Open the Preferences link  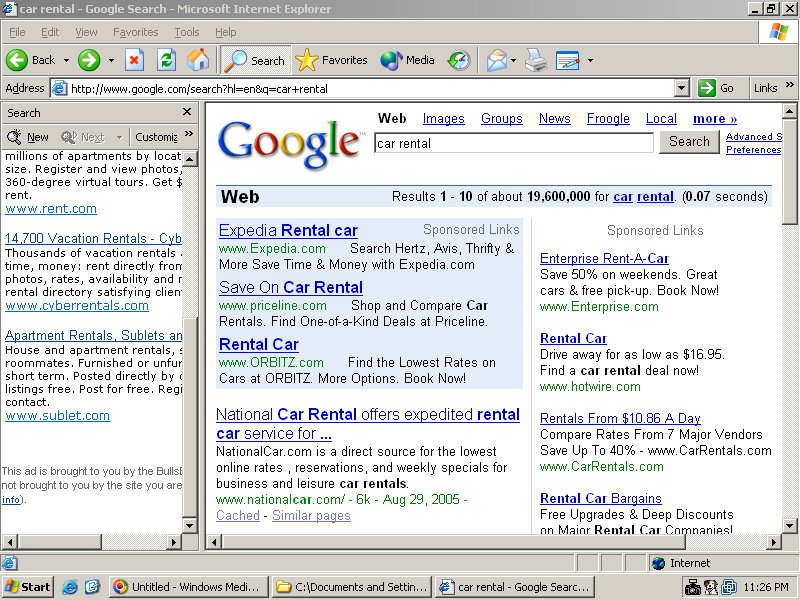pyautogui.click(x=754, y=149)
